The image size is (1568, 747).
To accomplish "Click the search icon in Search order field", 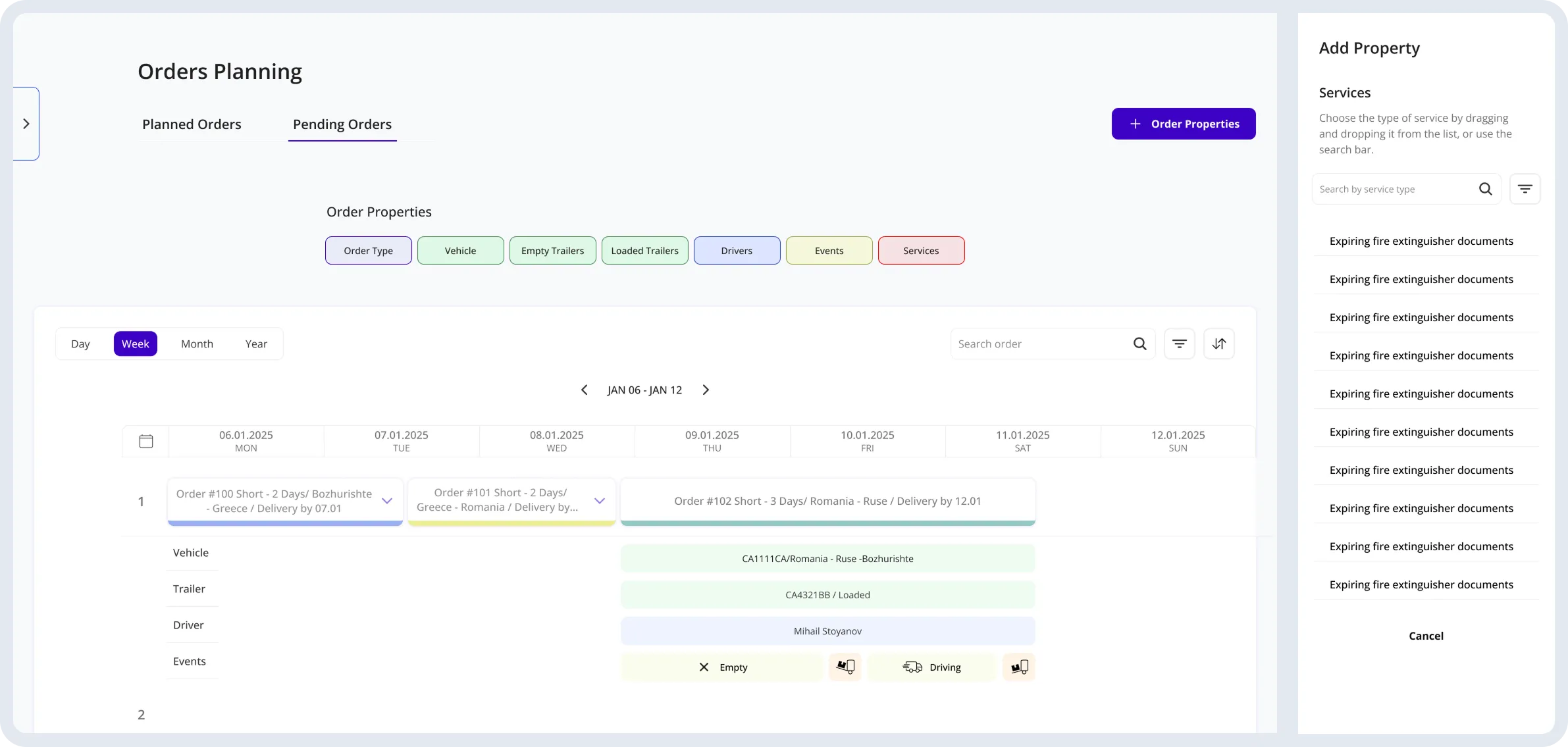I will (1139, 344).
